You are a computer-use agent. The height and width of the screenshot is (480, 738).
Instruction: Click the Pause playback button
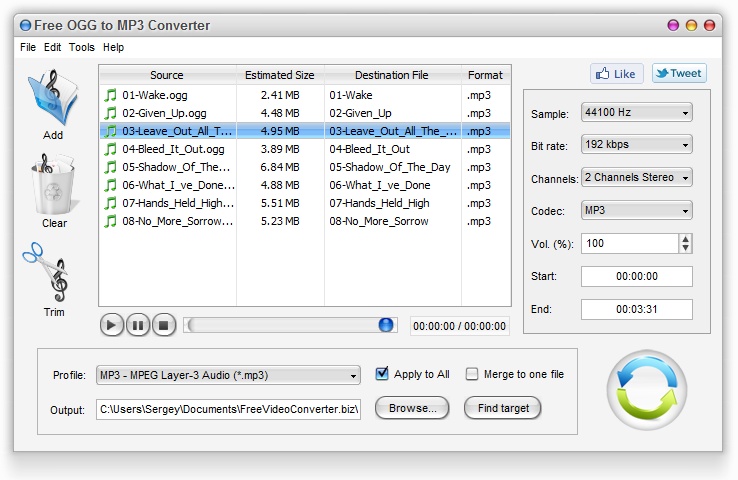(138, 325)
